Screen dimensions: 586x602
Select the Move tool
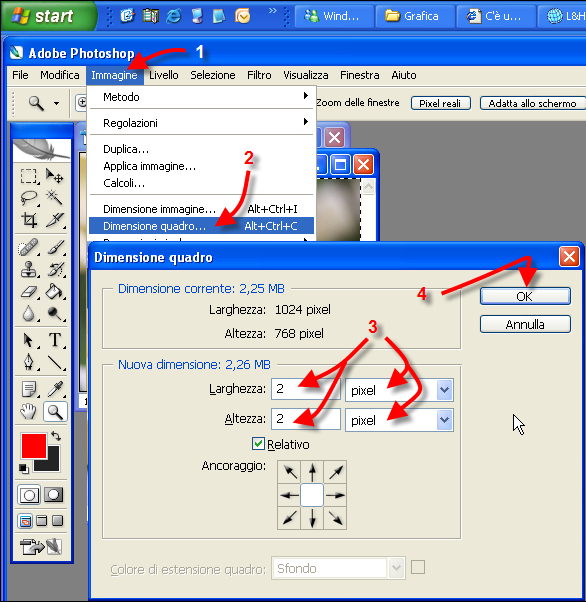pos(55,177)
